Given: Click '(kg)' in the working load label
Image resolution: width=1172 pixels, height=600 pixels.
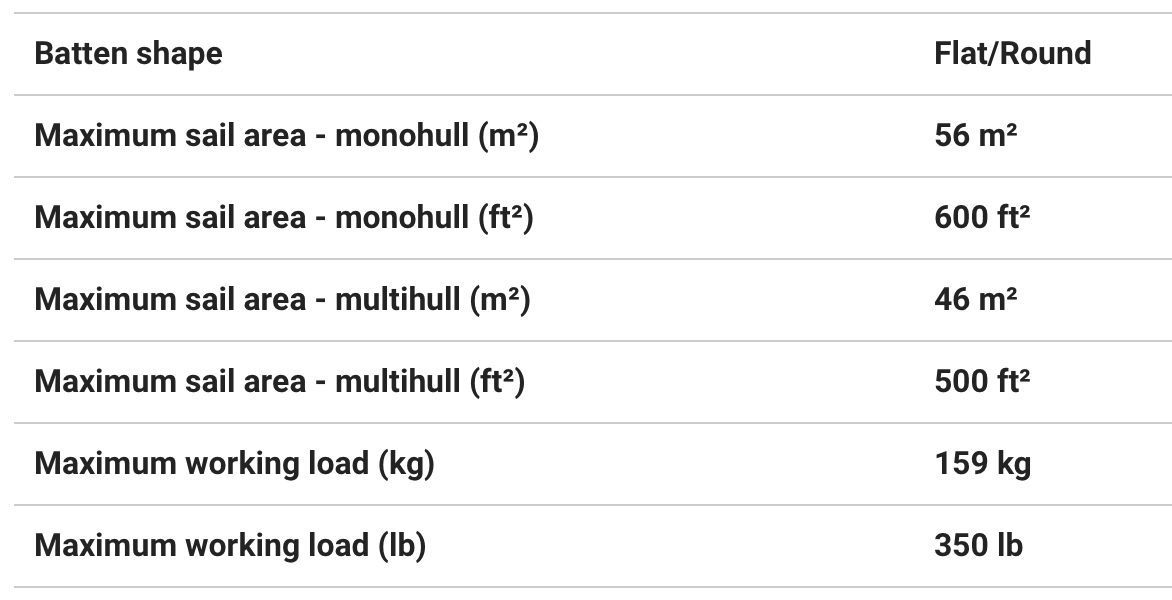Looking at the screenshot, I should tap(406, 464).
